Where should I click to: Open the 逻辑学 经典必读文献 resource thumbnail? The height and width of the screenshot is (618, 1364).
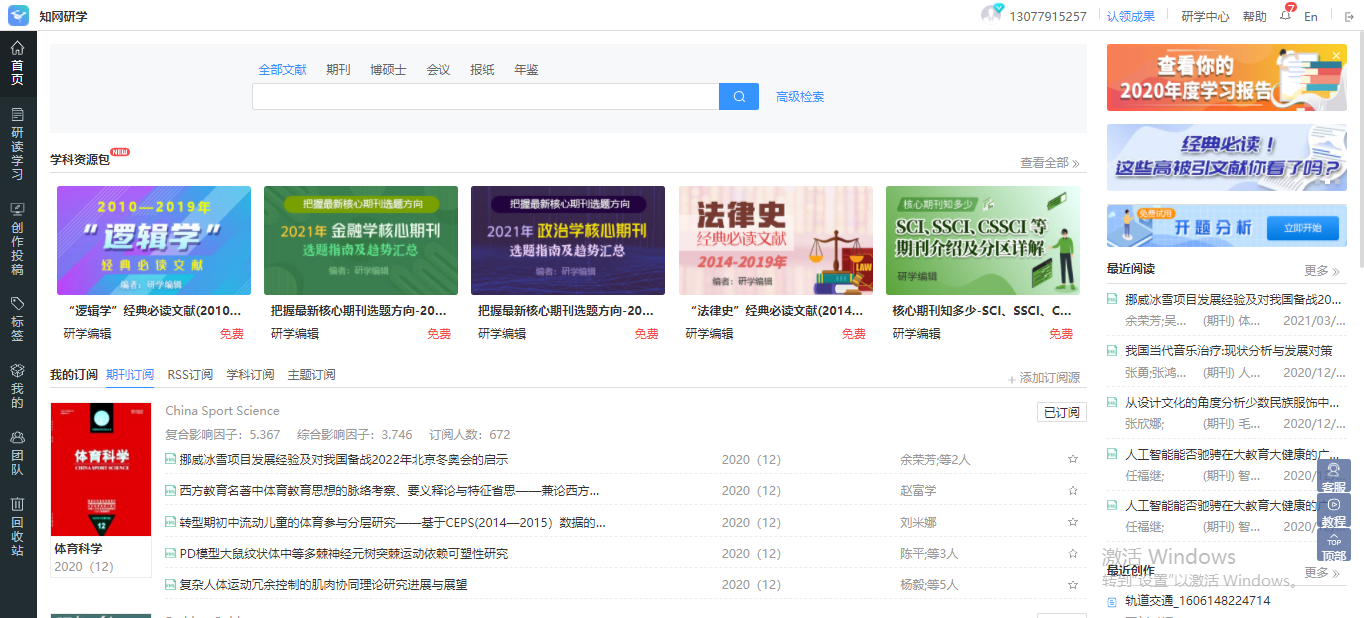154,240
